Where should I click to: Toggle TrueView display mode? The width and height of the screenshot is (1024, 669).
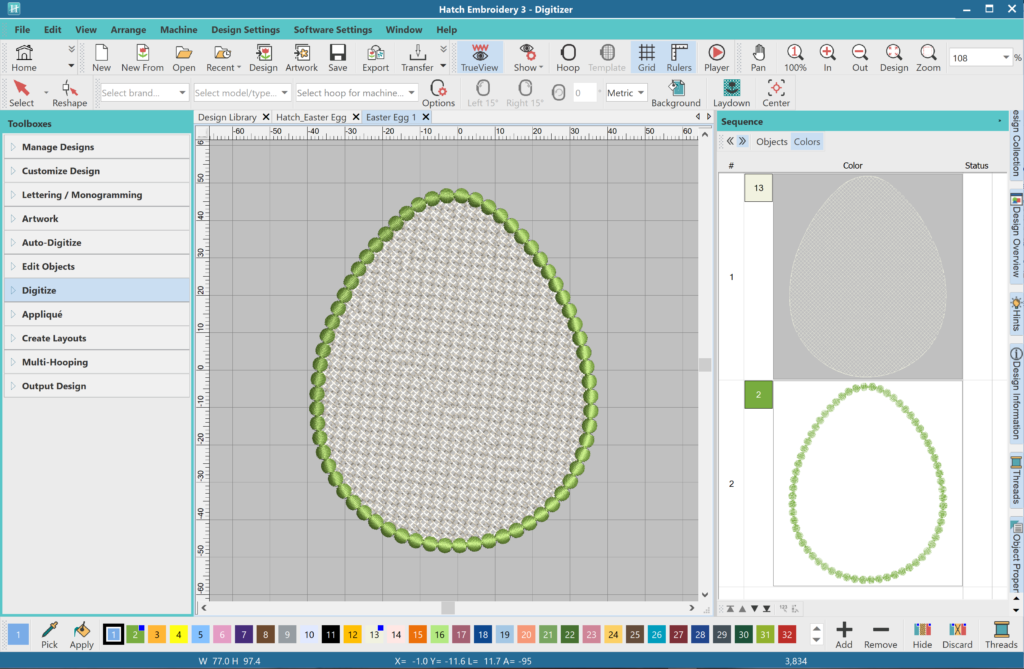click(x=479, y=58)
